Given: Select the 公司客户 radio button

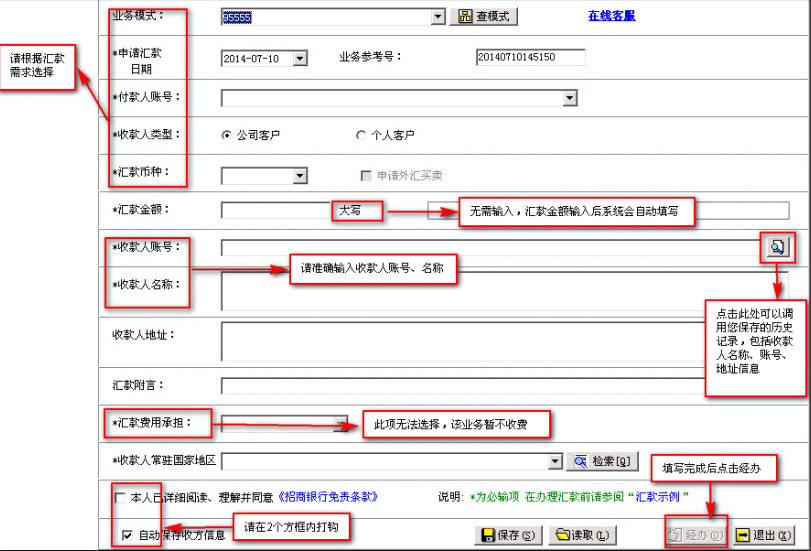Looking at the screenshot, I should 227,135.
